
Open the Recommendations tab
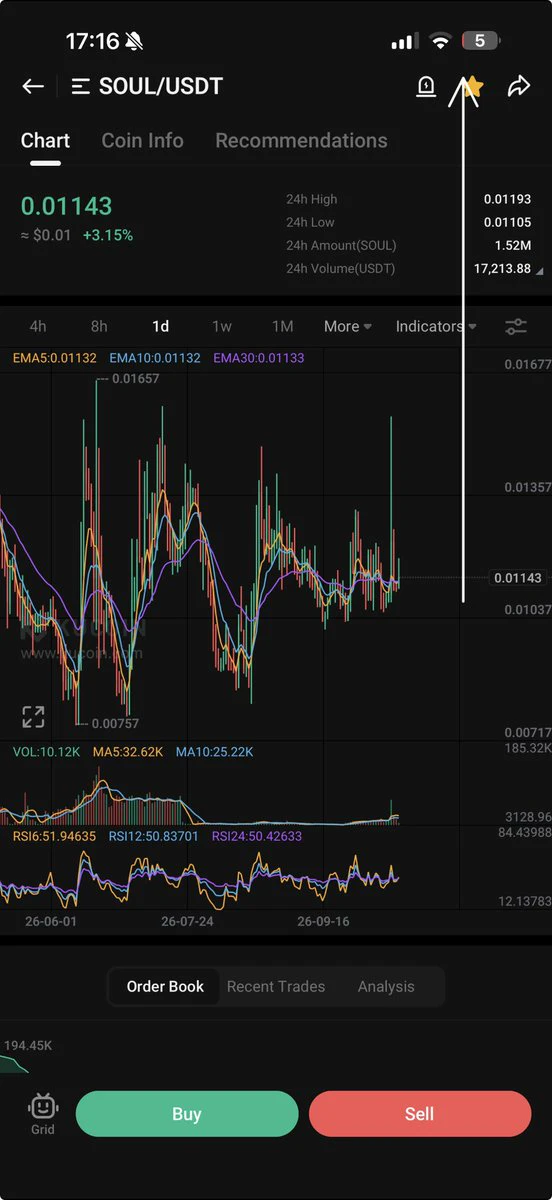[x=301, y=141]
